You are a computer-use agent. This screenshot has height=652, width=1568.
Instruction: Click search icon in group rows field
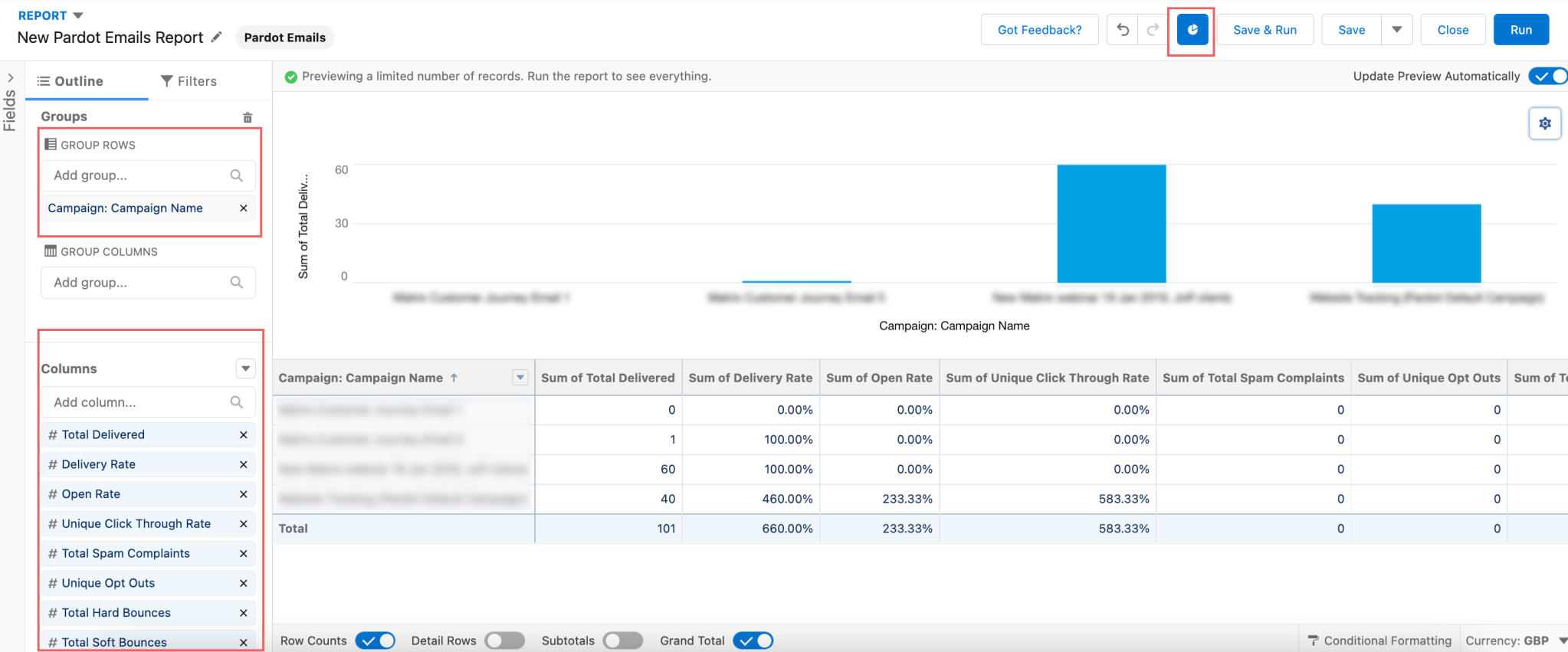pyautogui.click(x=237, y=175)
